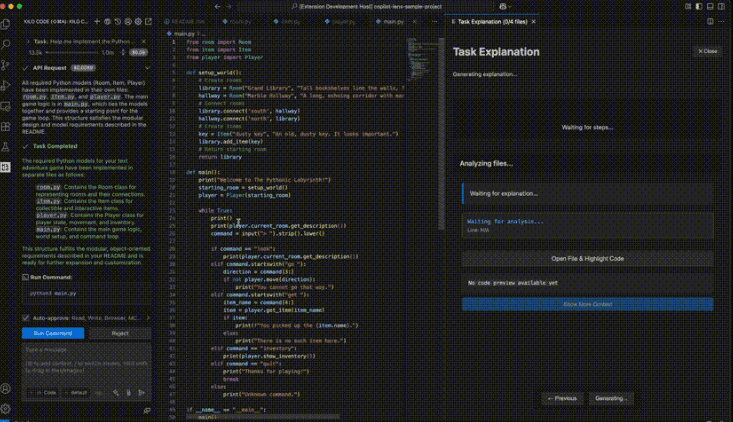The width and height of the screenshot is (733, 422).
Task: Open Customize Layout icon
Action: 688,7
